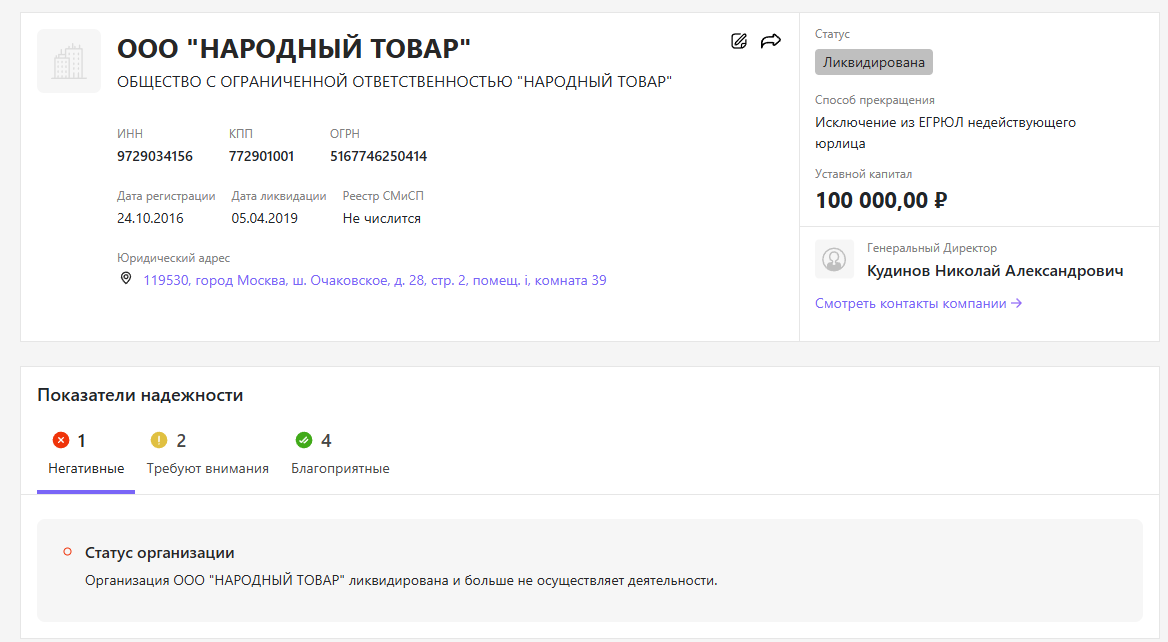The height and width of the screenshot is (642, 1168).
Task: Click the Статус организации item title
Action: coord(159,553)
